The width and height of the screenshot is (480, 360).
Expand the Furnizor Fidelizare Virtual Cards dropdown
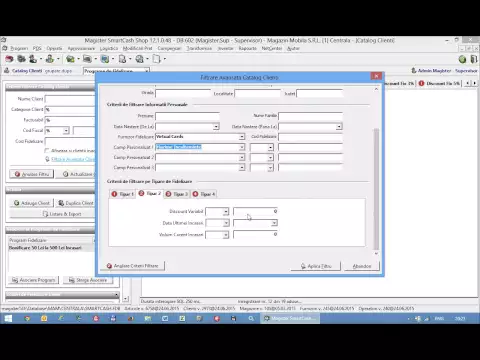(x=241, y=137)
